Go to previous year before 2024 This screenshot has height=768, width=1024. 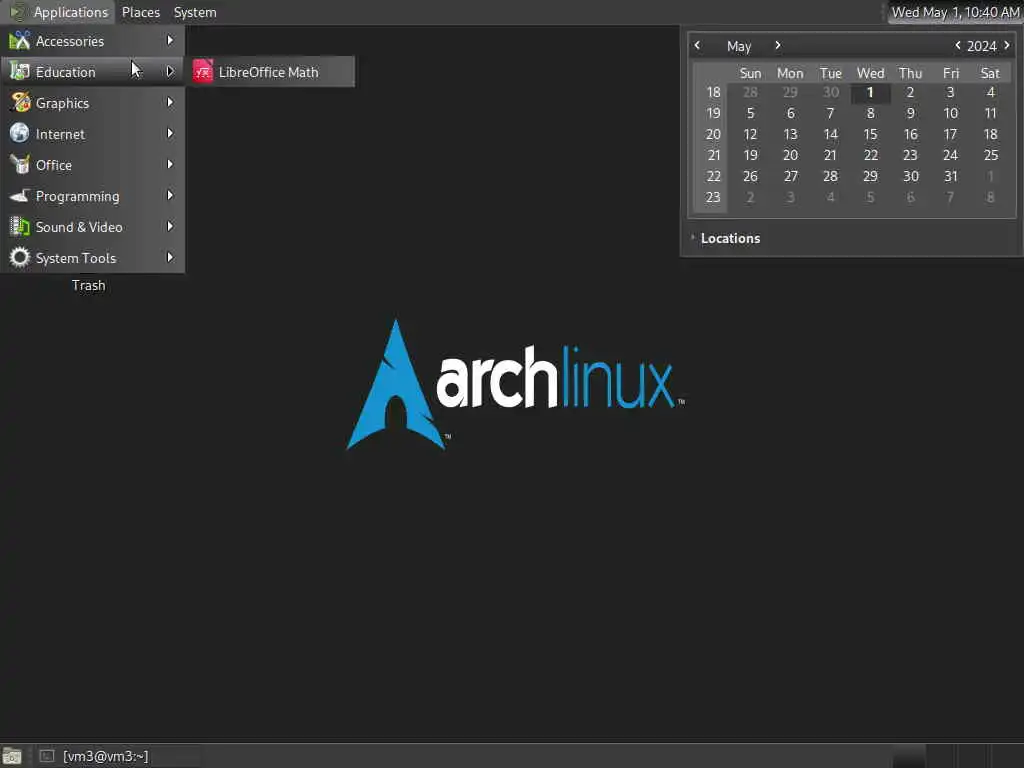coord(957,45)
